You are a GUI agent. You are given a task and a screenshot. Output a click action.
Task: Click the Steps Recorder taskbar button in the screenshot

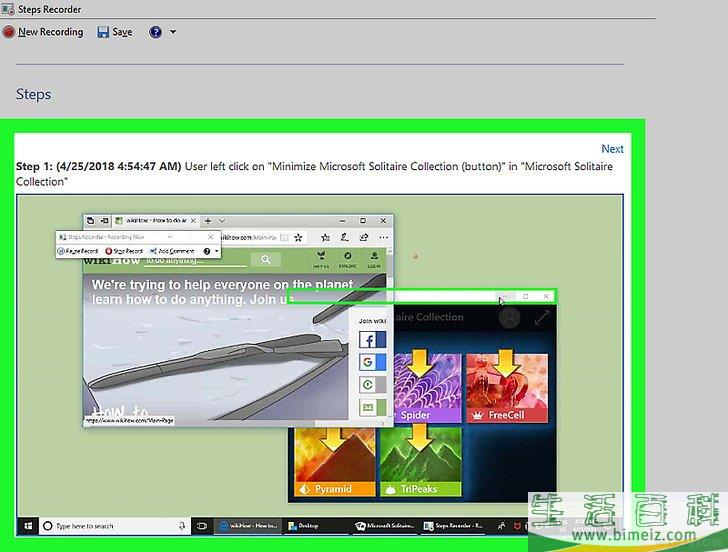pos(454,526)
